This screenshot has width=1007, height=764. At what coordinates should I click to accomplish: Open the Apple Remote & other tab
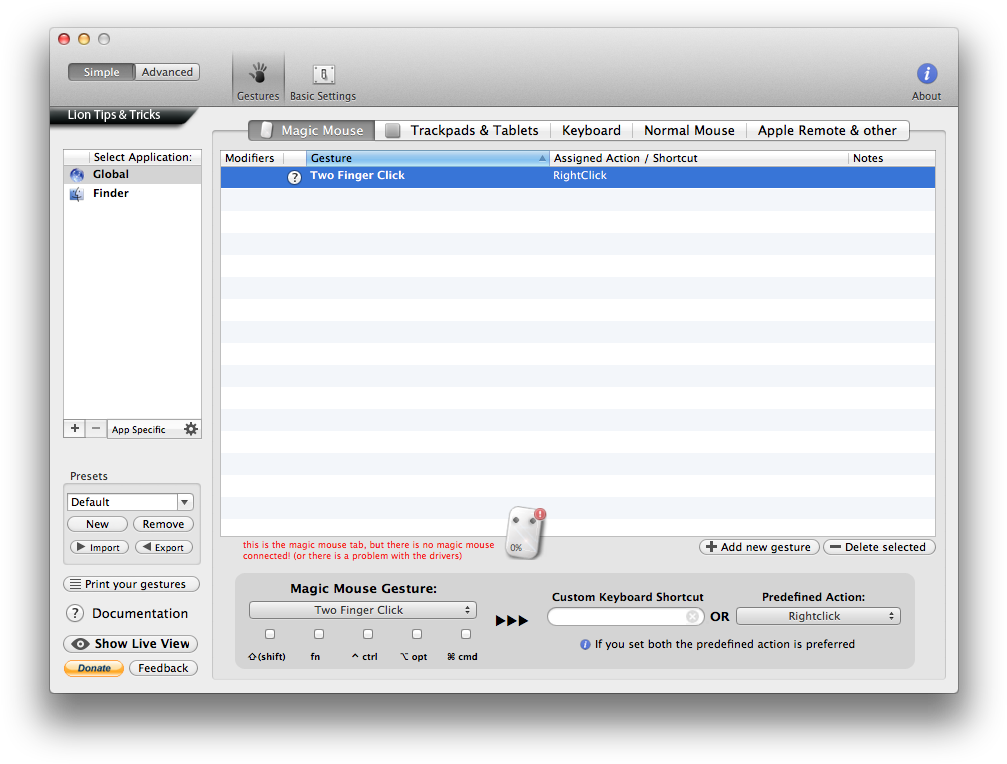827,130
